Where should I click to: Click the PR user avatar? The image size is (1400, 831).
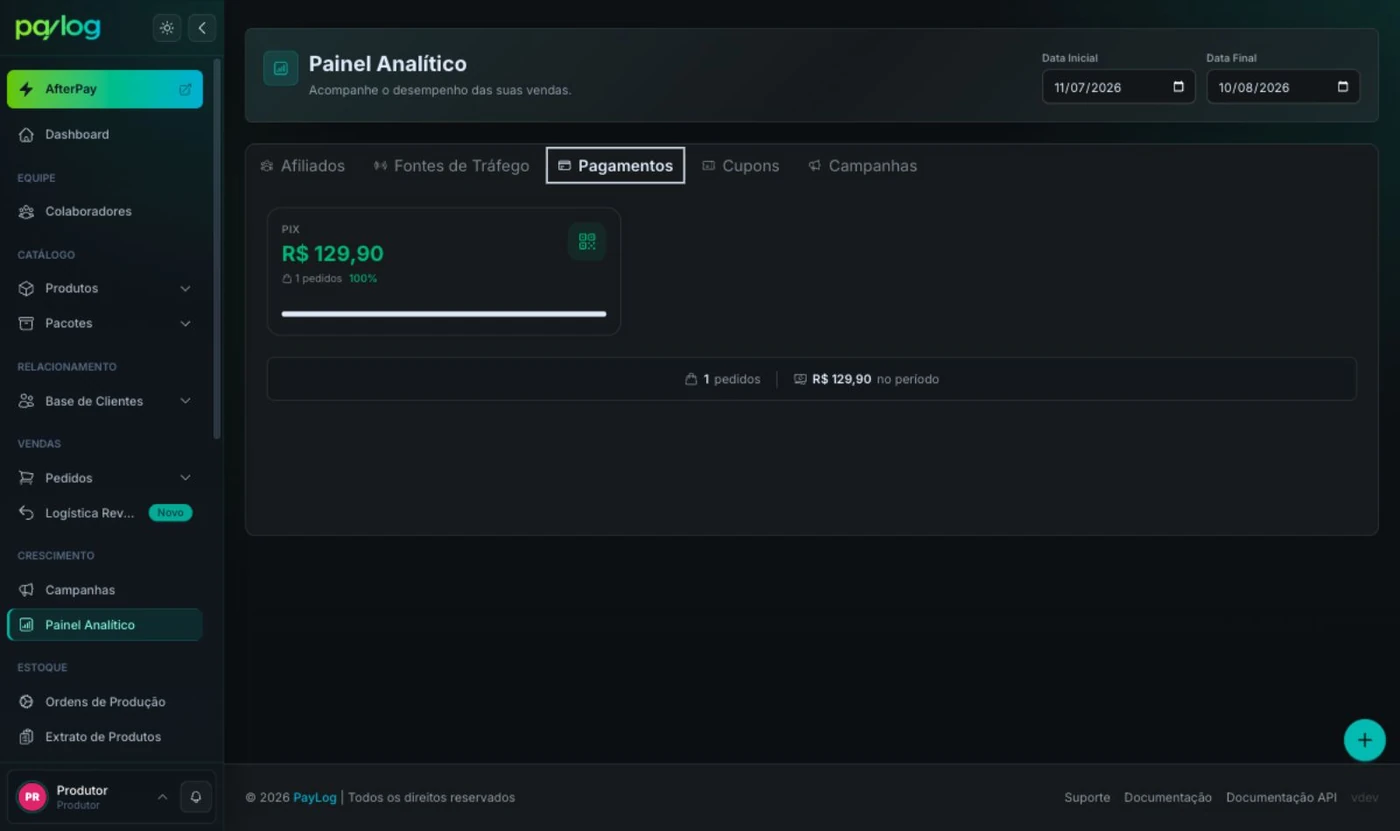pos(32,797)
